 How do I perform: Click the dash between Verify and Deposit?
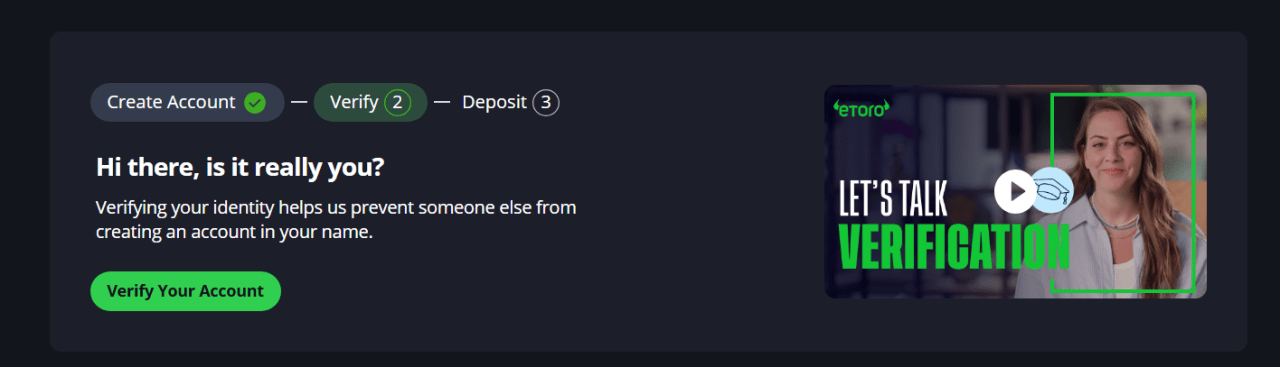click(x=442, y=102)
